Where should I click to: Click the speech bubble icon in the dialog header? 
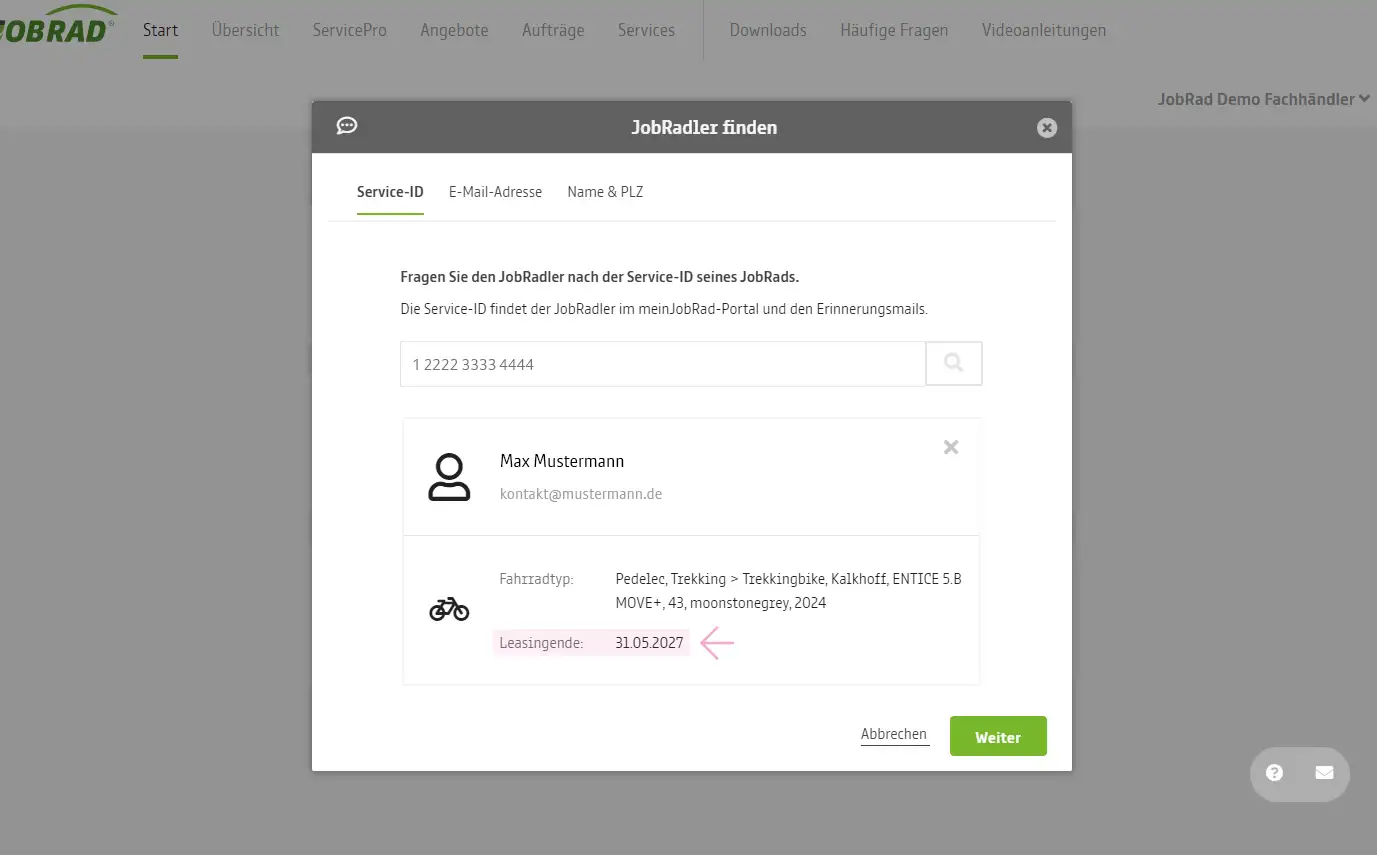pyautogui.click(x=346, y=125)
